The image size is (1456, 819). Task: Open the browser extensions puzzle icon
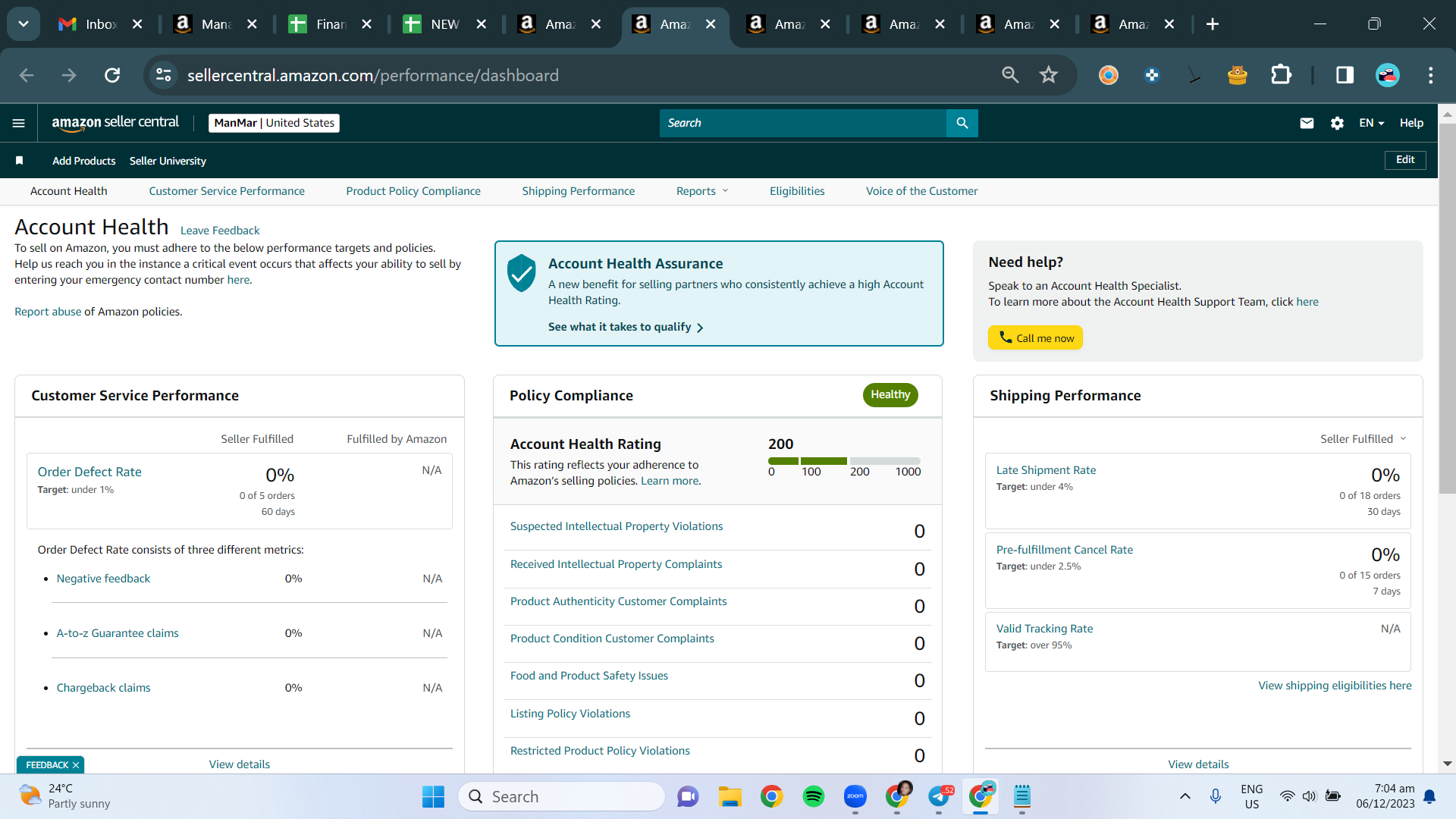(x=1281, y=75)
